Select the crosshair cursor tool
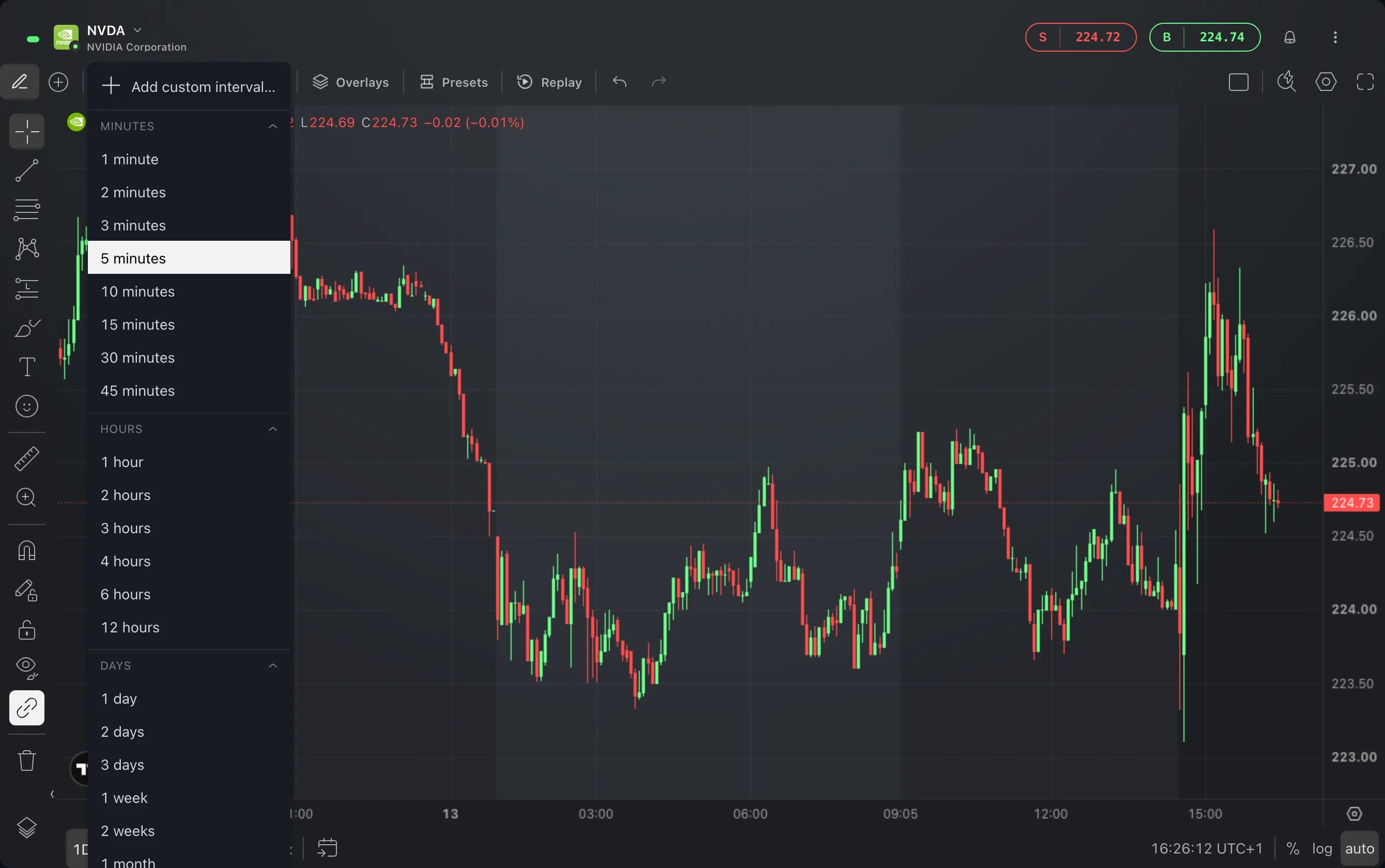Screen dimensions: 1385x868 tap(26, 132)
